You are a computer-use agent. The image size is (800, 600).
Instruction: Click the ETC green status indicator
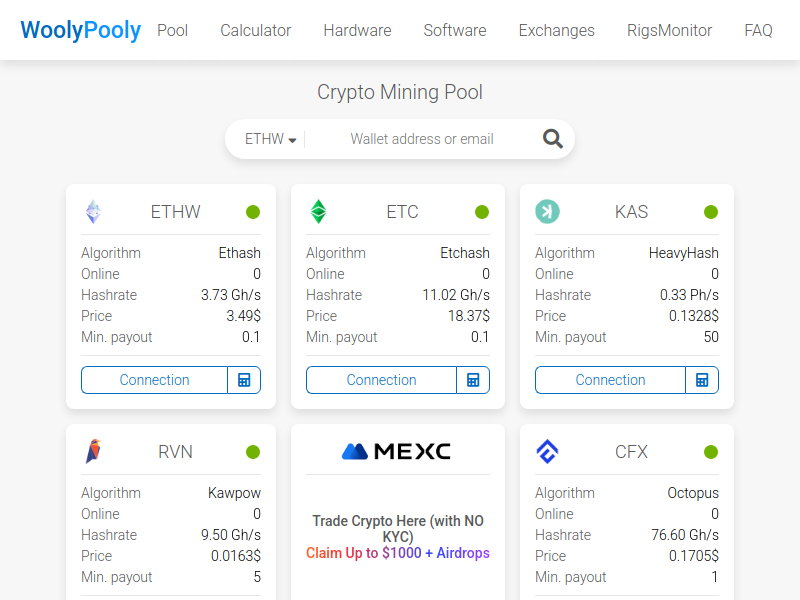tap(482, 212)
